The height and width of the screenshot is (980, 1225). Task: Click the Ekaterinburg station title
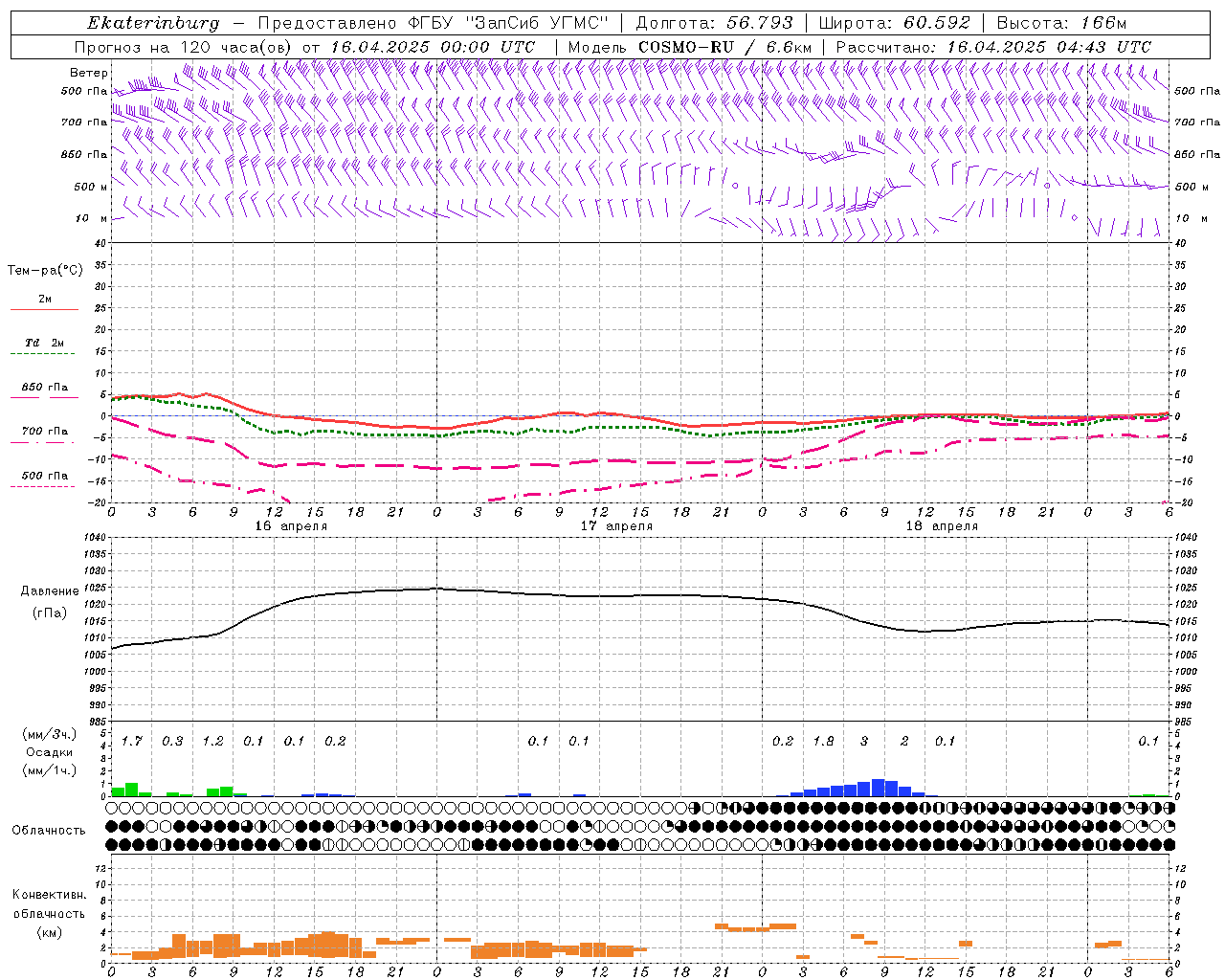(x=153, y=23)
